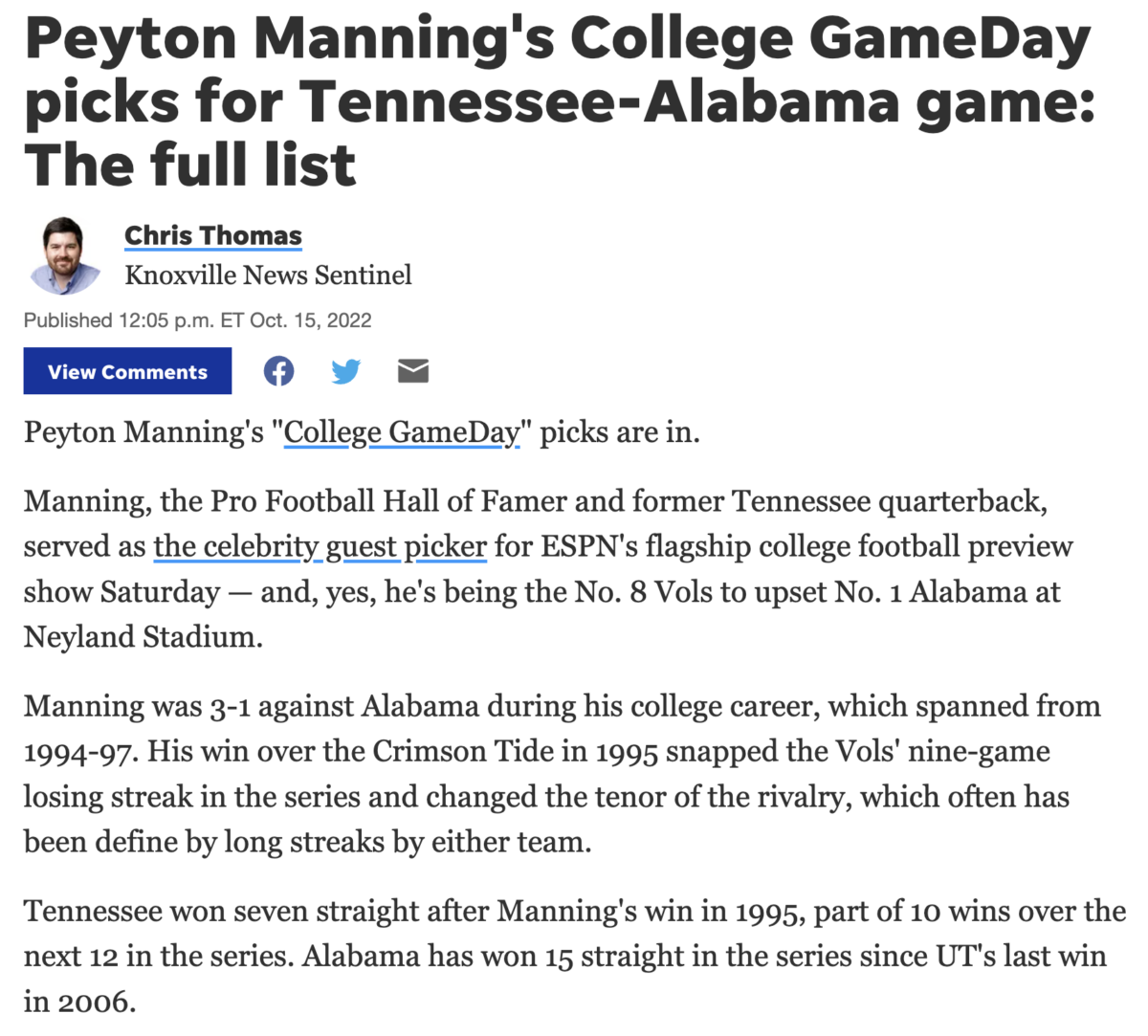Follow the "College GameDay" hyperlink
This screenshot has width=1148, height=1036.
pyautogui.click(x=402, y=432)
